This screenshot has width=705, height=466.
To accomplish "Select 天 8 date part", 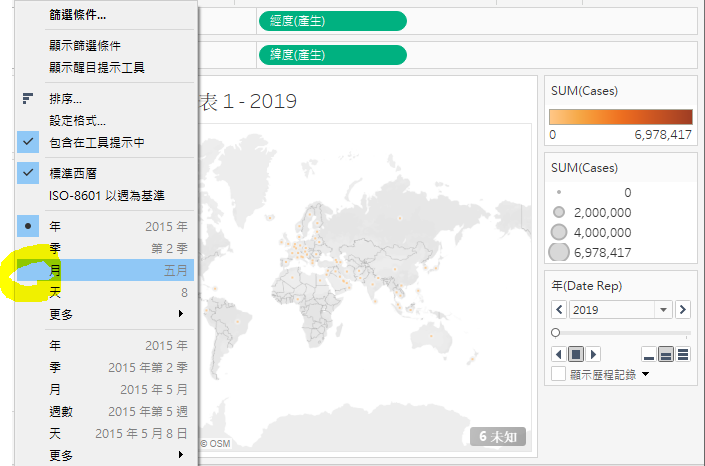I will pyautogui.click(x=106, y=292).
